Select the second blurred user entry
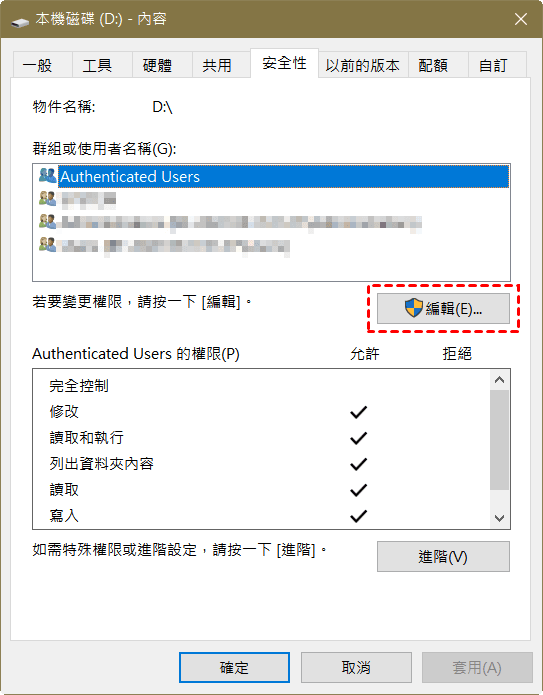The width and height of the screenshot is (543, 695). [88, 199]
